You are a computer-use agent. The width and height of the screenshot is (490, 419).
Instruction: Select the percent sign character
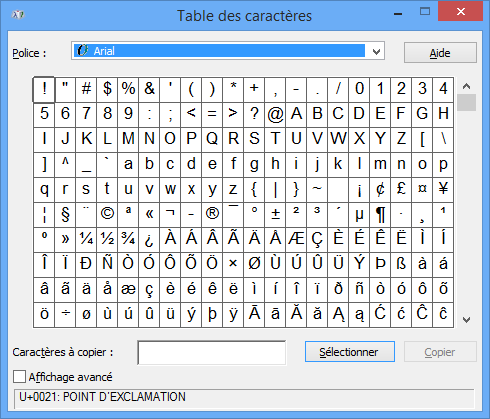[x=128, y=89]
